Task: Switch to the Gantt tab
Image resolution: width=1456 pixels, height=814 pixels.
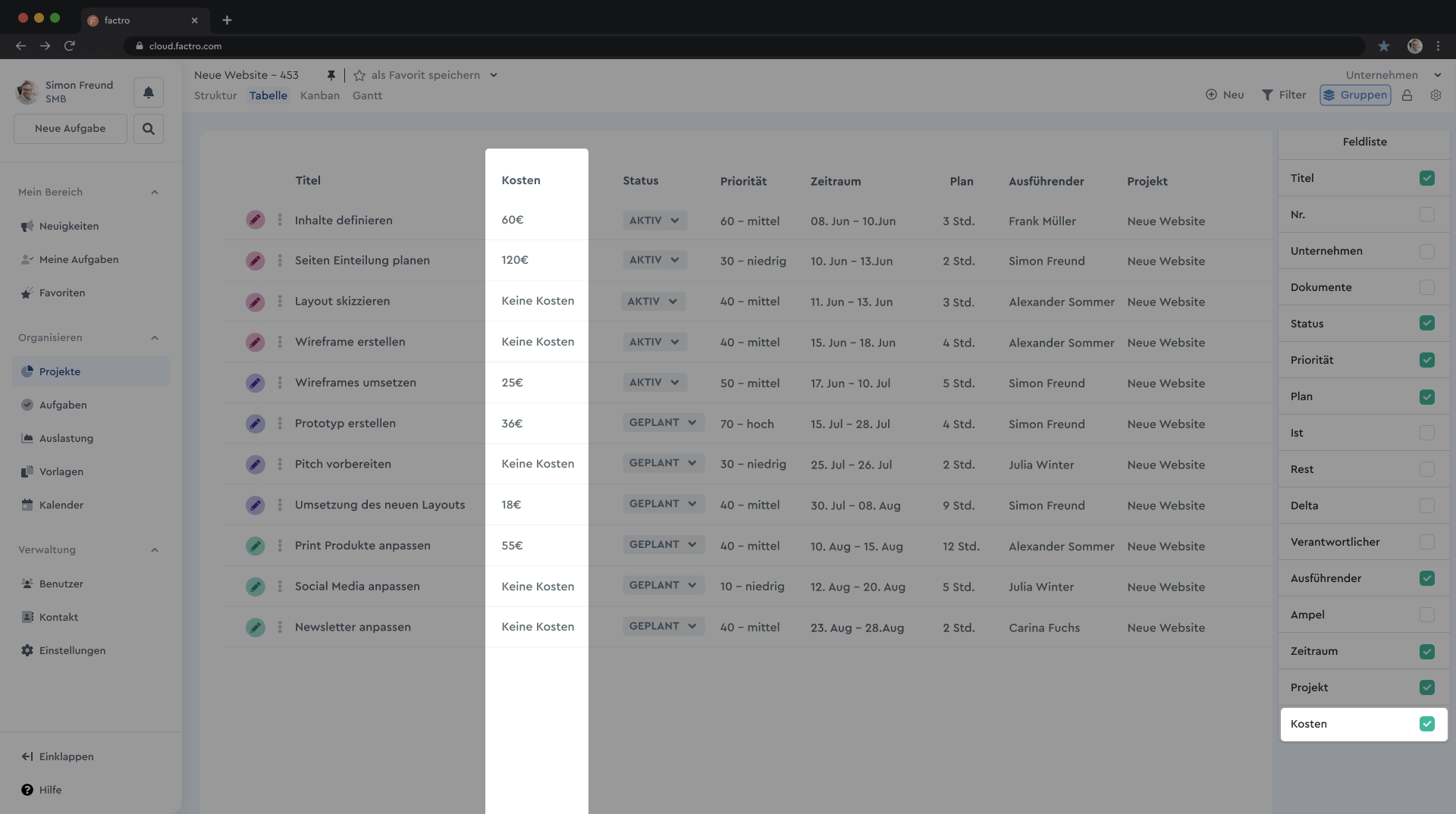Action: click(367, 95)
